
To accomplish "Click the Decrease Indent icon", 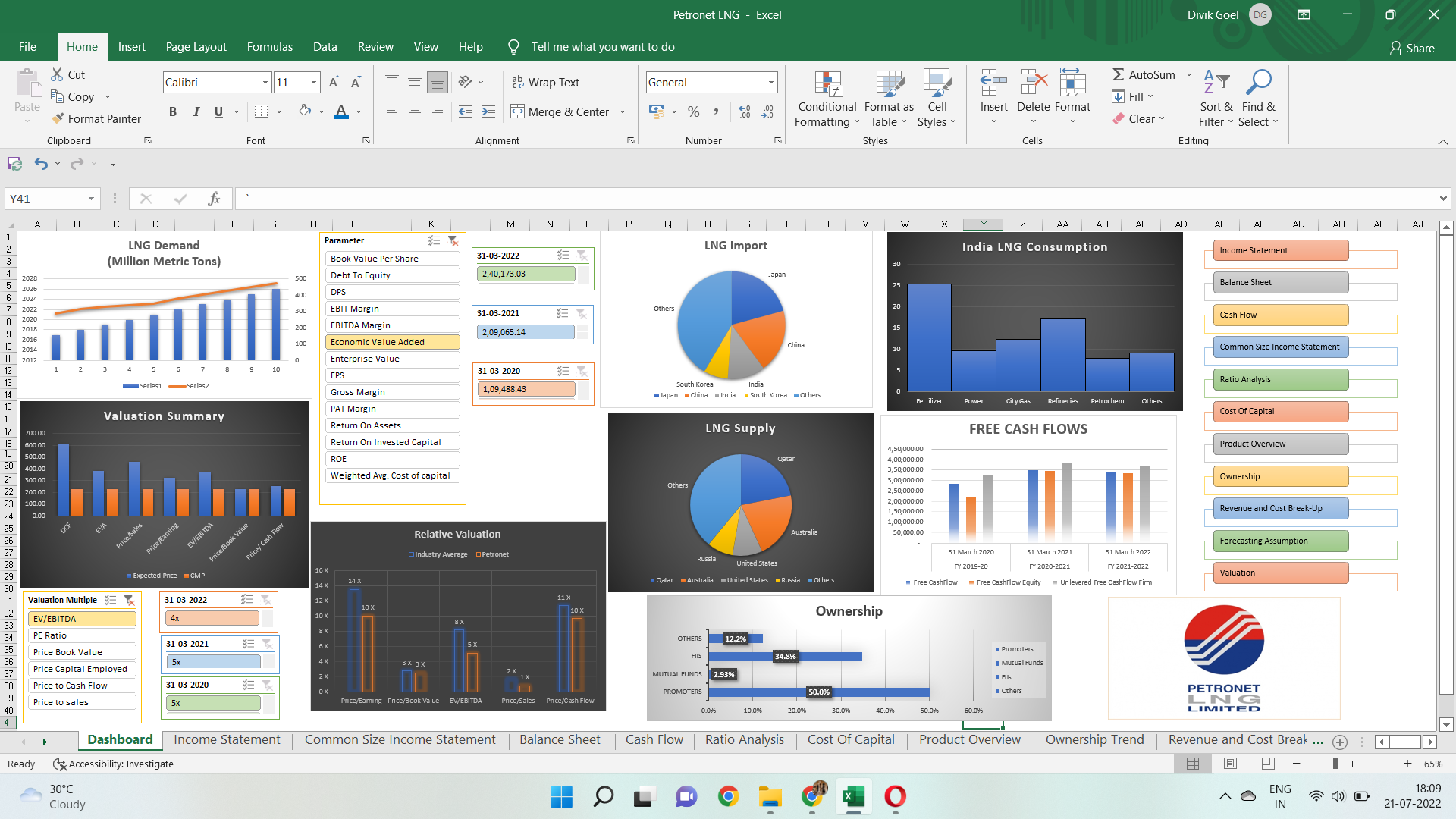I will [466, 111].
